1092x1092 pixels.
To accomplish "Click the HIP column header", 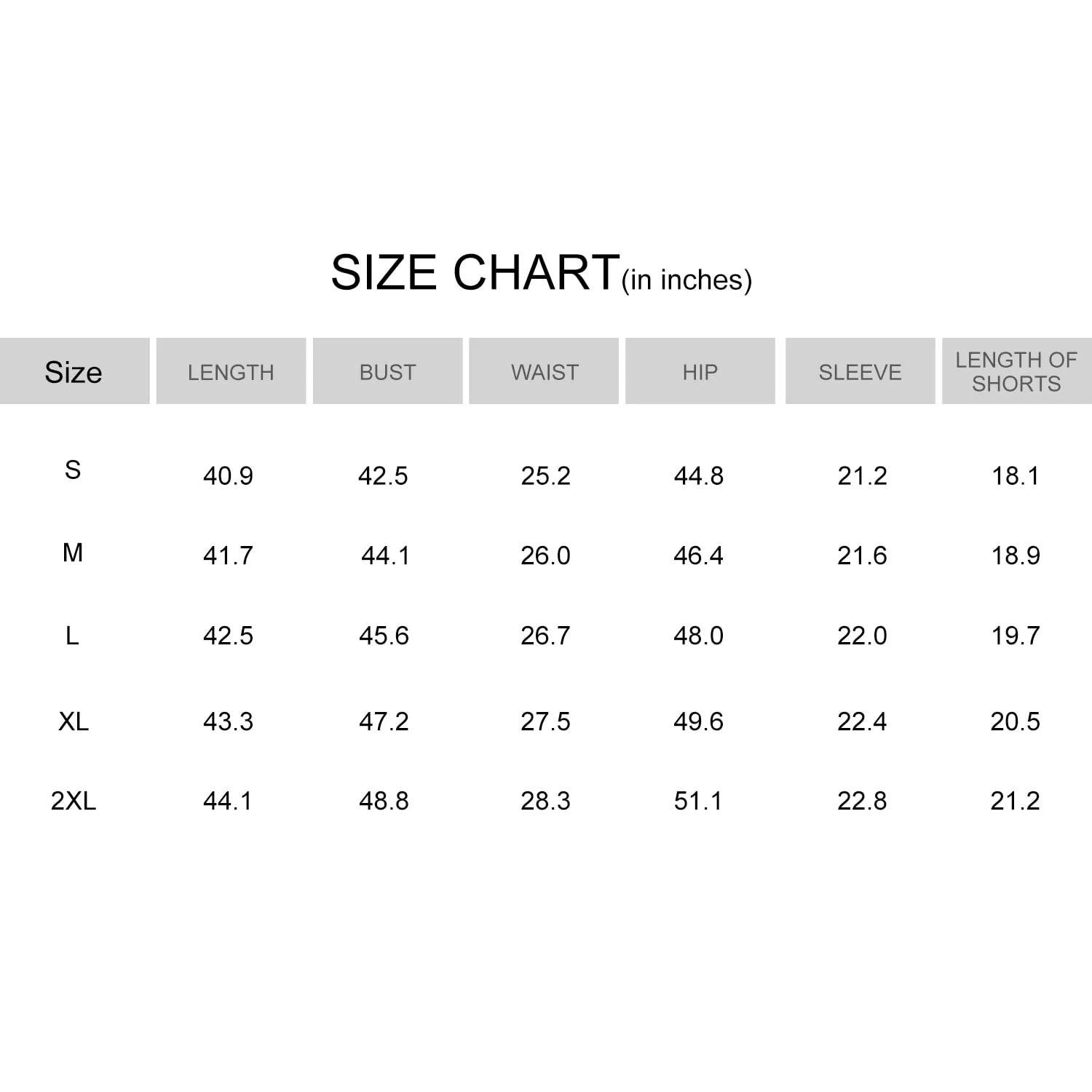I will pyautogui.click(x=700, y=371).
